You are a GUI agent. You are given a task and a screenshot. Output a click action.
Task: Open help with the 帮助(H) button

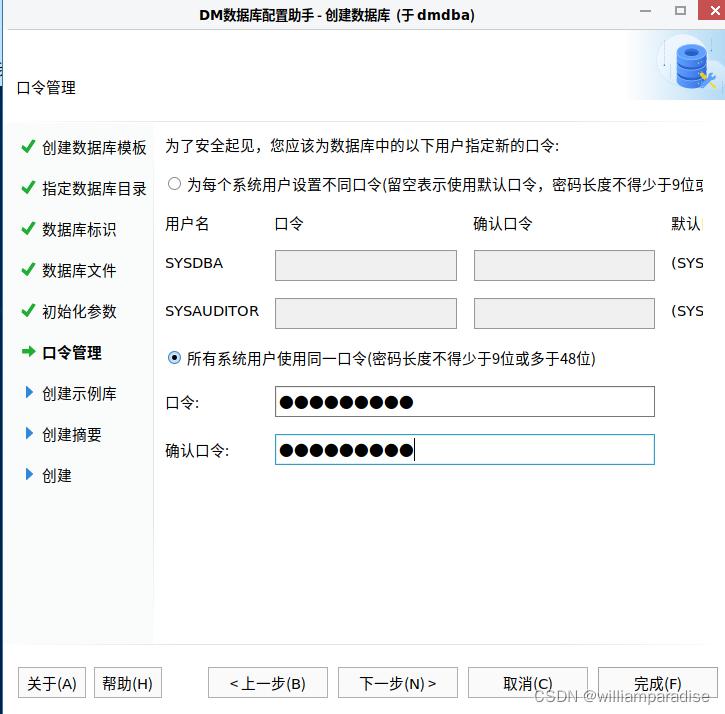[x=127, y=683]
